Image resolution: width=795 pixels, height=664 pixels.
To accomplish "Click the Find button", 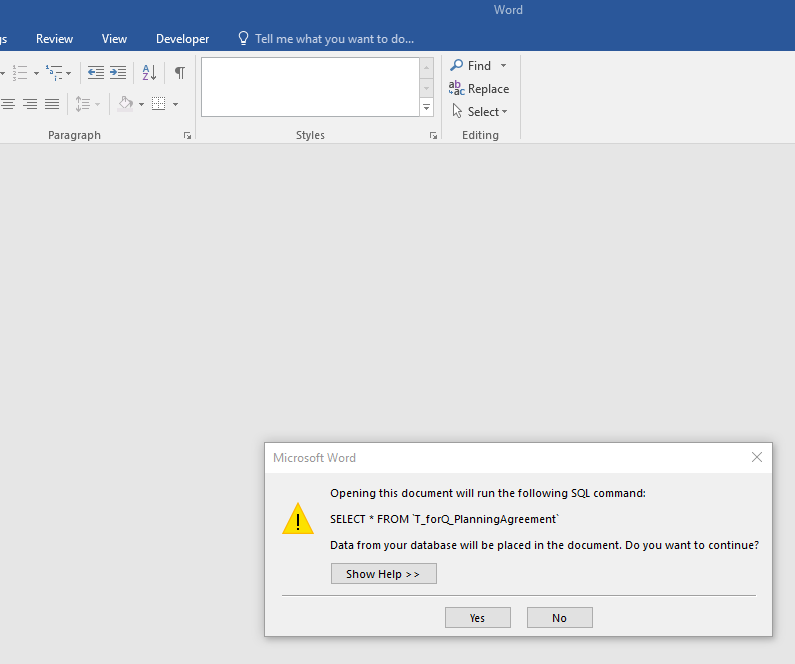I will [x=471, y=65].
